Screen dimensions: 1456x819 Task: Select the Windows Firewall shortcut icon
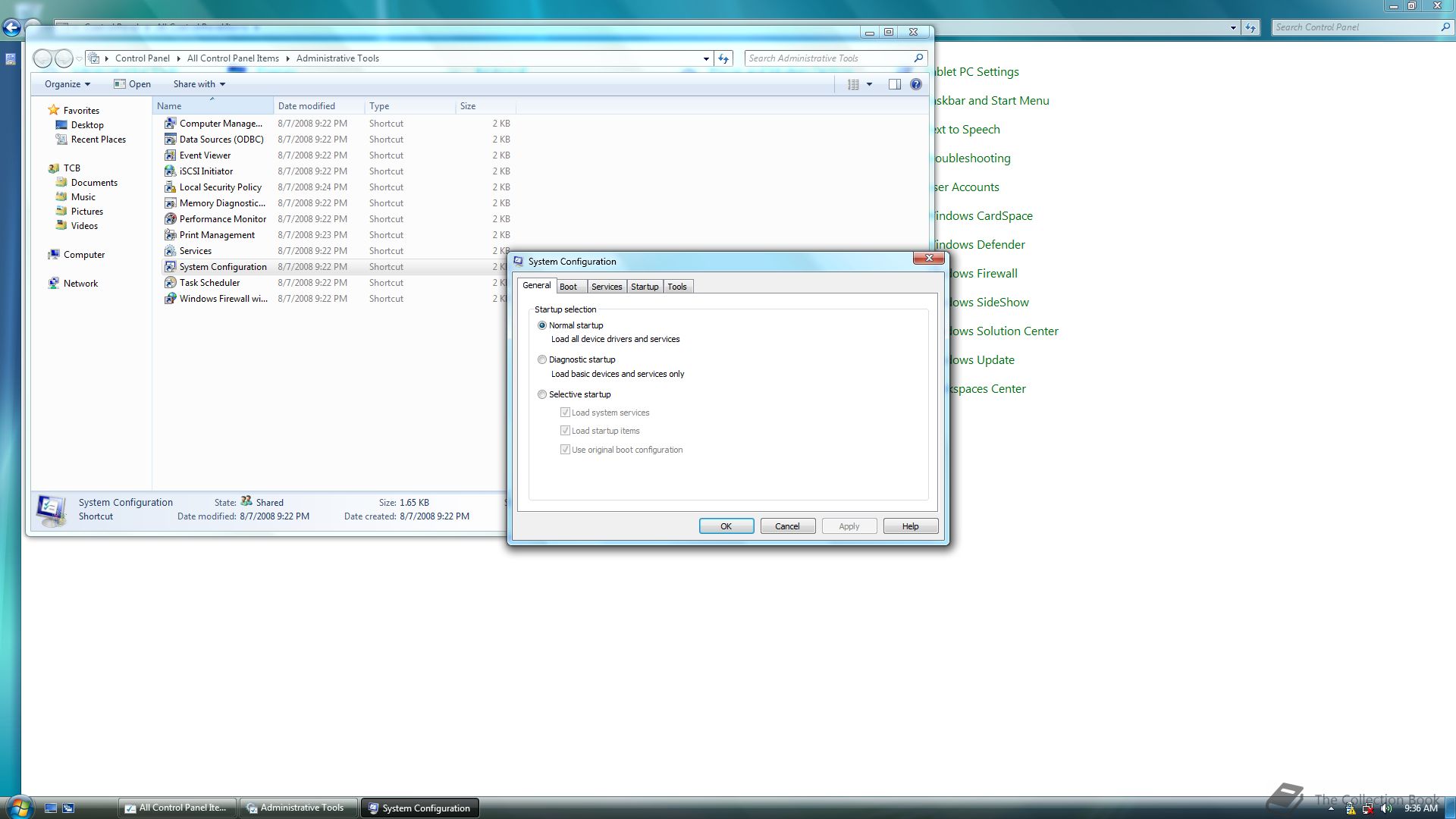point(171,299)
